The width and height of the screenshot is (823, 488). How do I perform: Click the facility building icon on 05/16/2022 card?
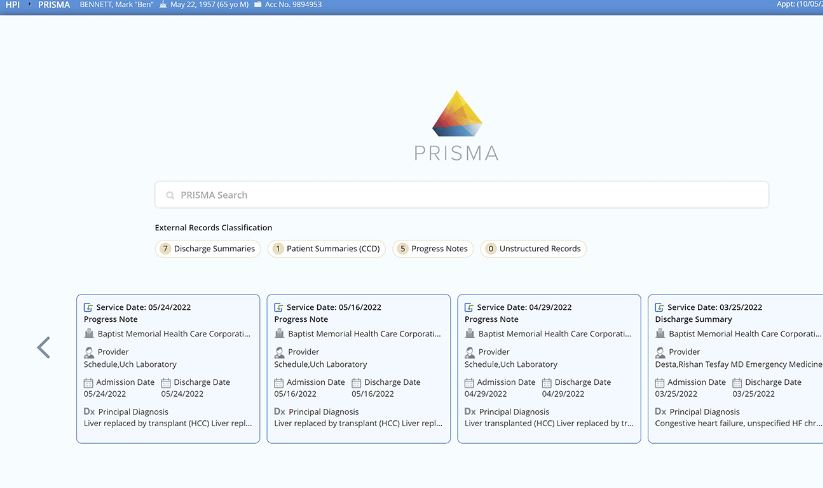point(279,333)
